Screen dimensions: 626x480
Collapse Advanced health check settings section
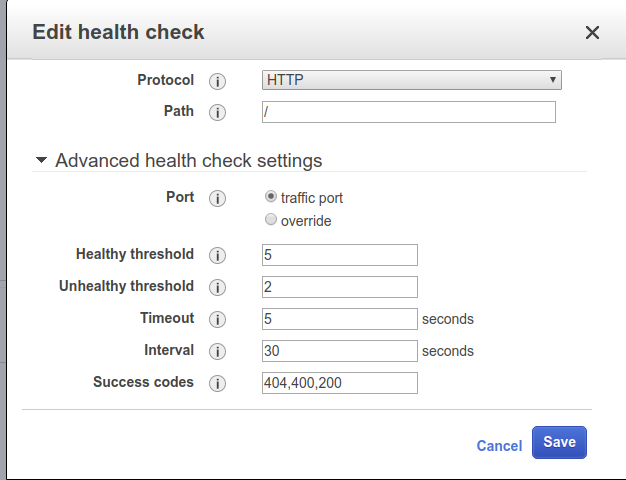coord(42,160)
